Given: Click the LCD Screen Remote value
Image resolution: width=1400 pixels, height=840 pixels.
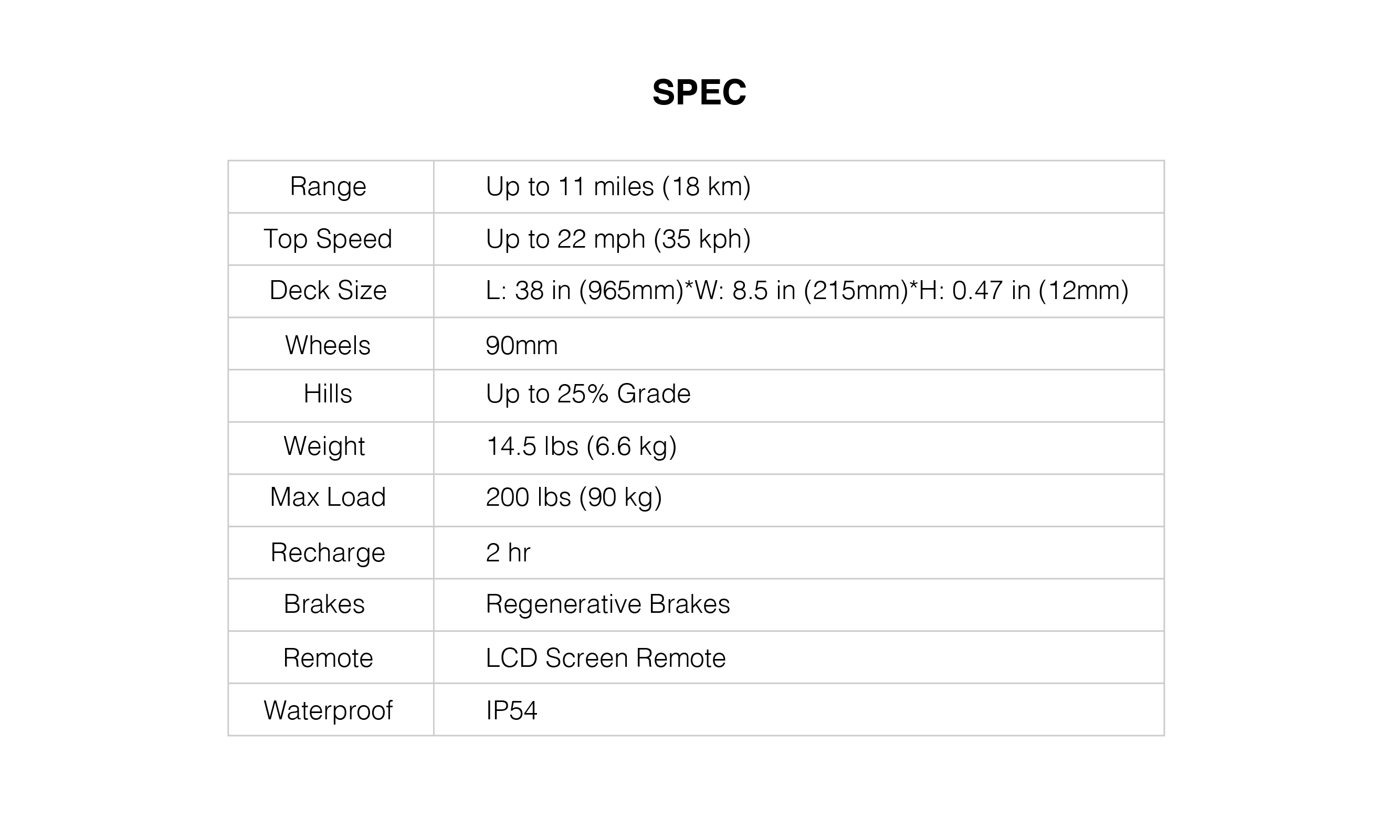Looking at the screenshot, I should click(605, 658).
